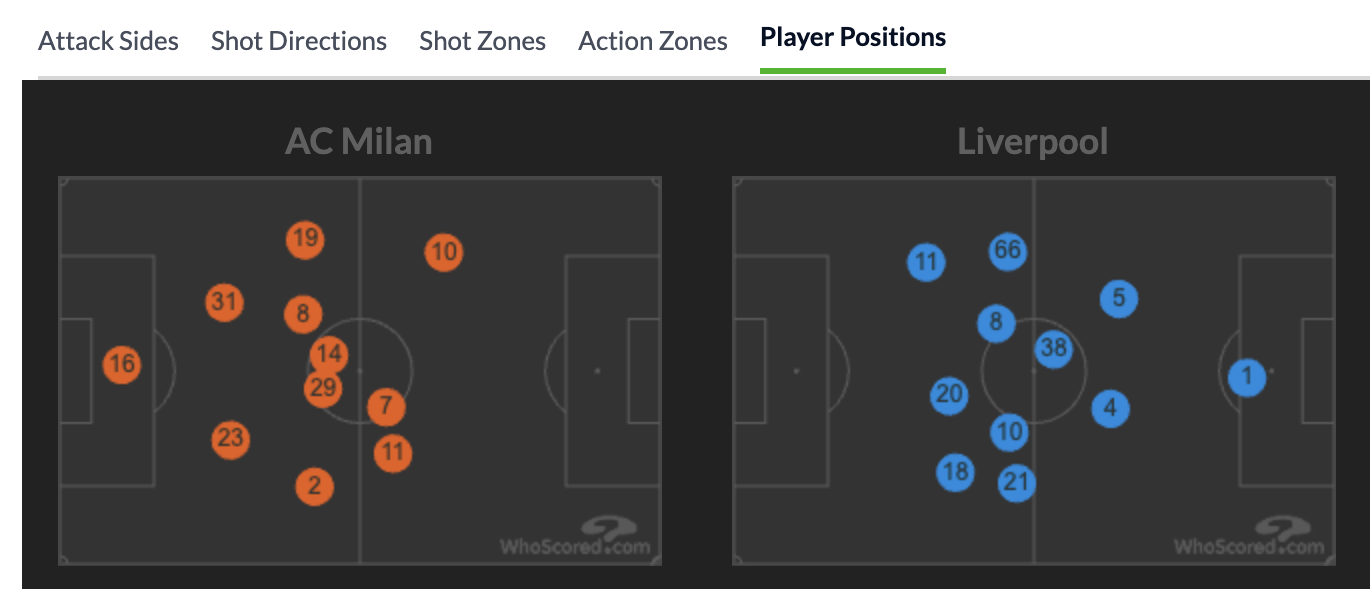Select Liverpool player 5 circle

pos(1119,298)
